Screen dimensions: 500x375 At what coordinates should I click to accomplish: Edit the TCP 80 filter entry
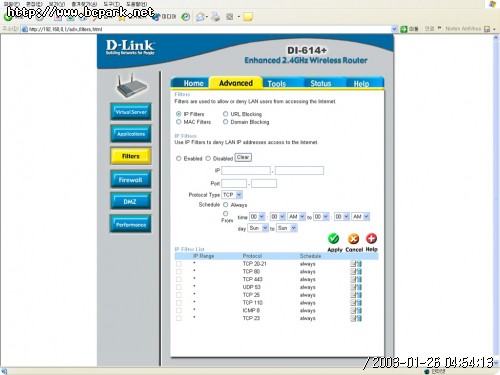tap(353, 271)
